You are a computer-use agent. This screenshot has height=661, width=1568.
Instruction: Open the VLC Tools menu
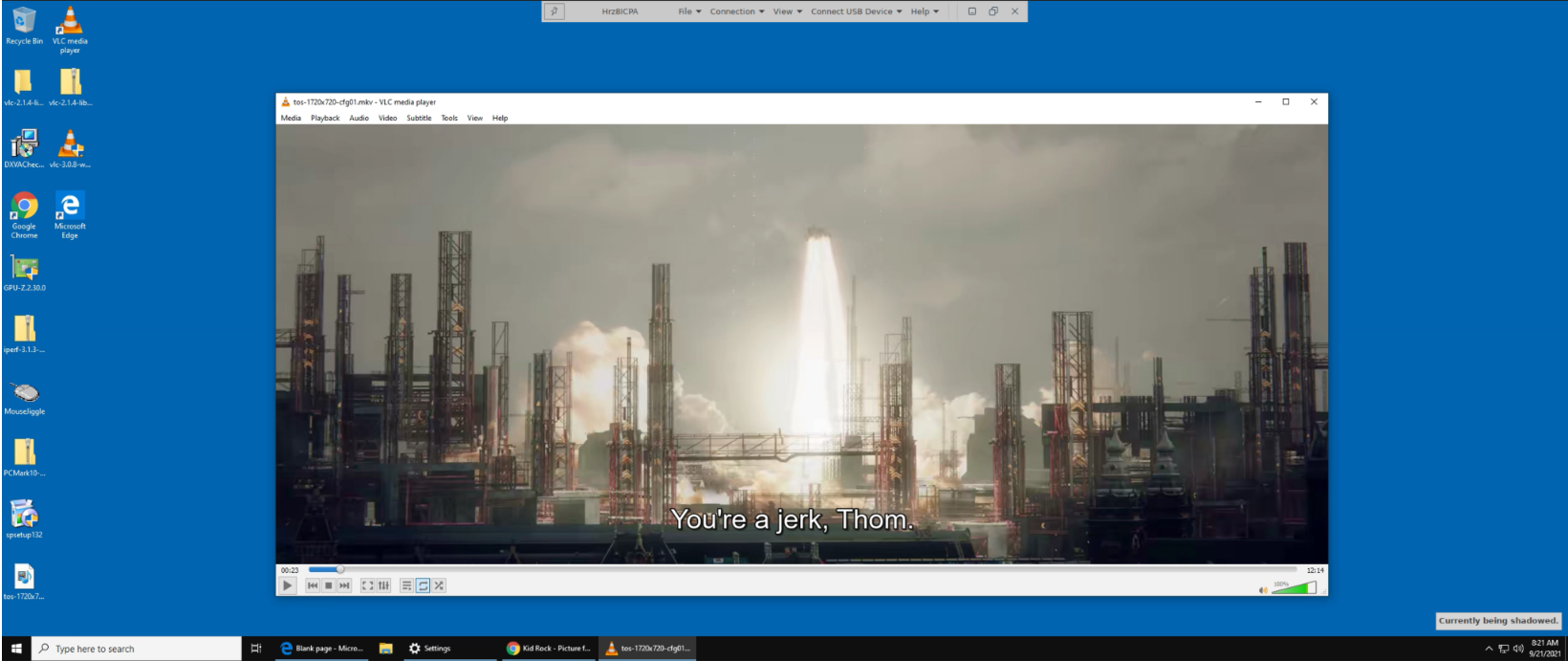[x=449, y=118]
